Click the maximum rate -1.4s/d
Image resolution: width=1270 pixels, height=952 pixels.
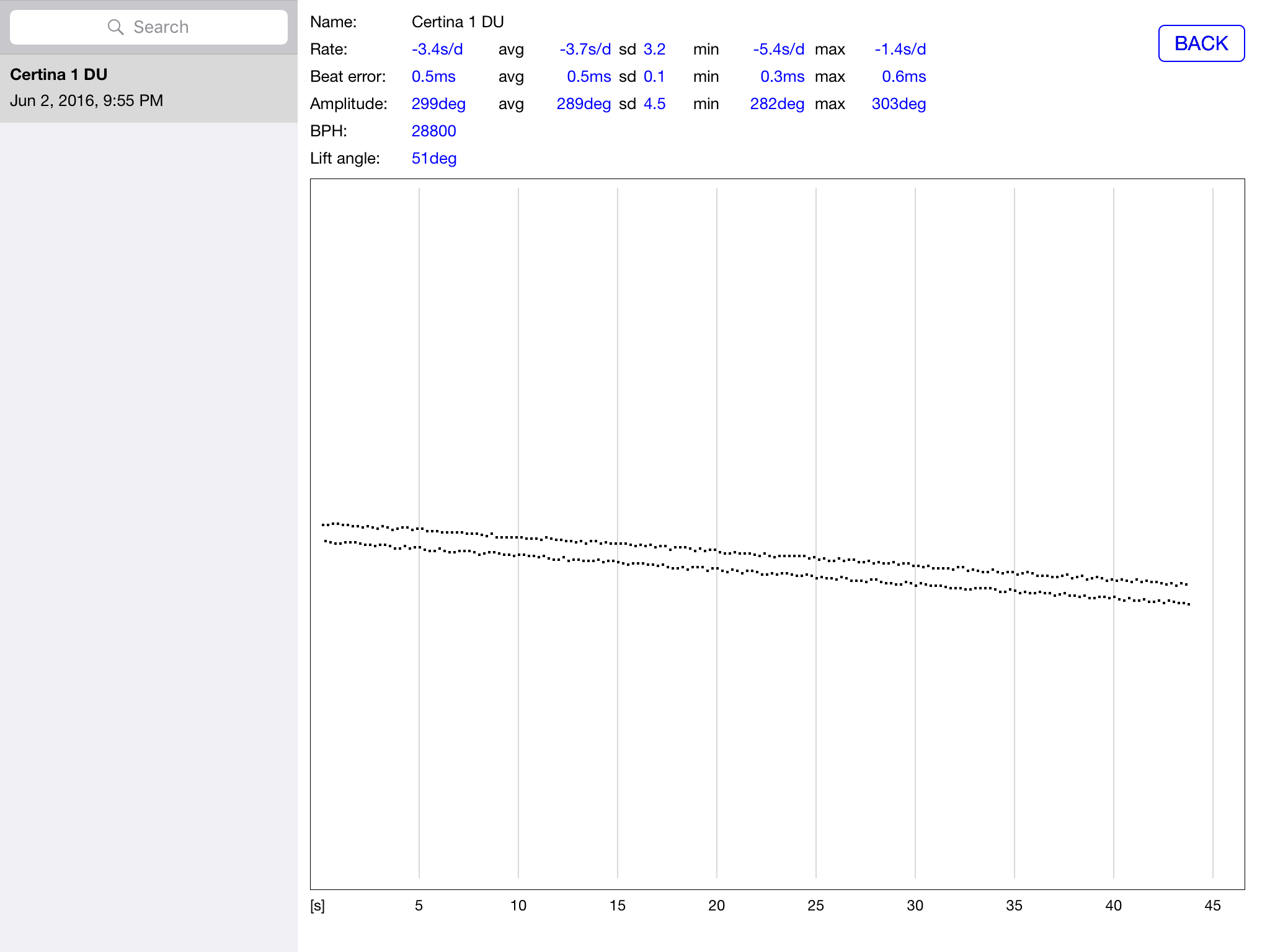pyautogui.click(x=900, y=49)
